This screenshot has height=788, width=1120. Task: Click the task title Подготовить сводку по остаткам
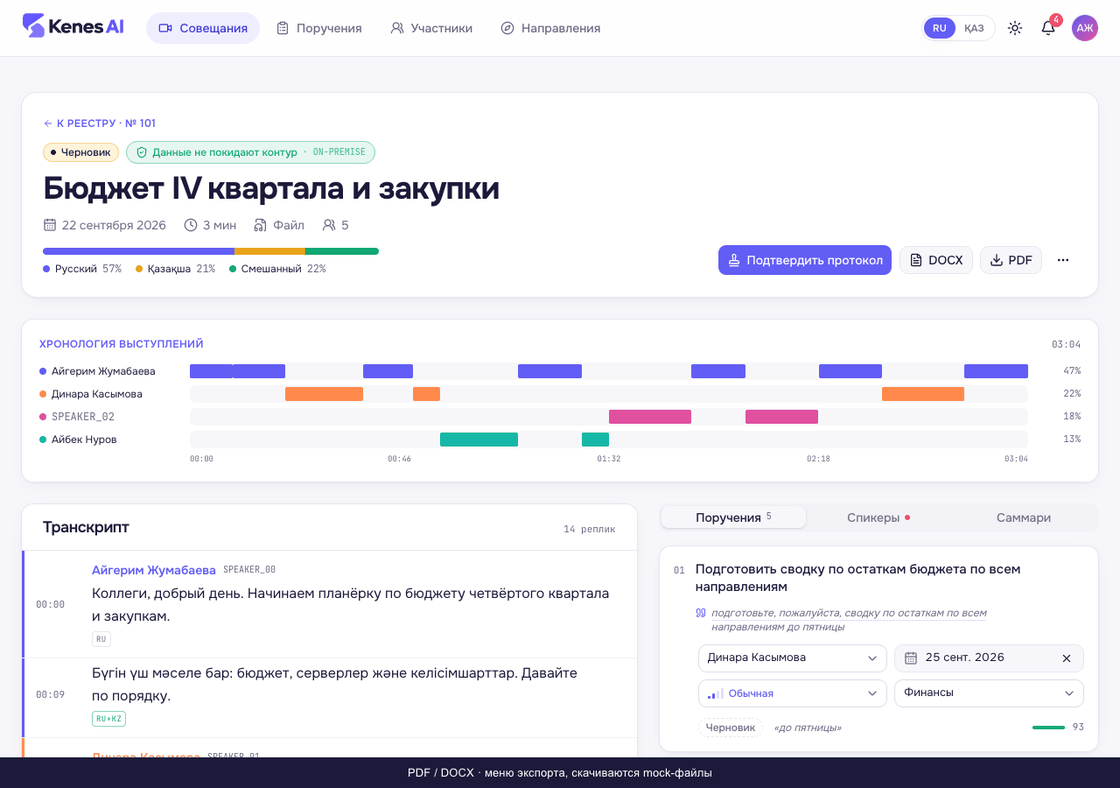857,578
